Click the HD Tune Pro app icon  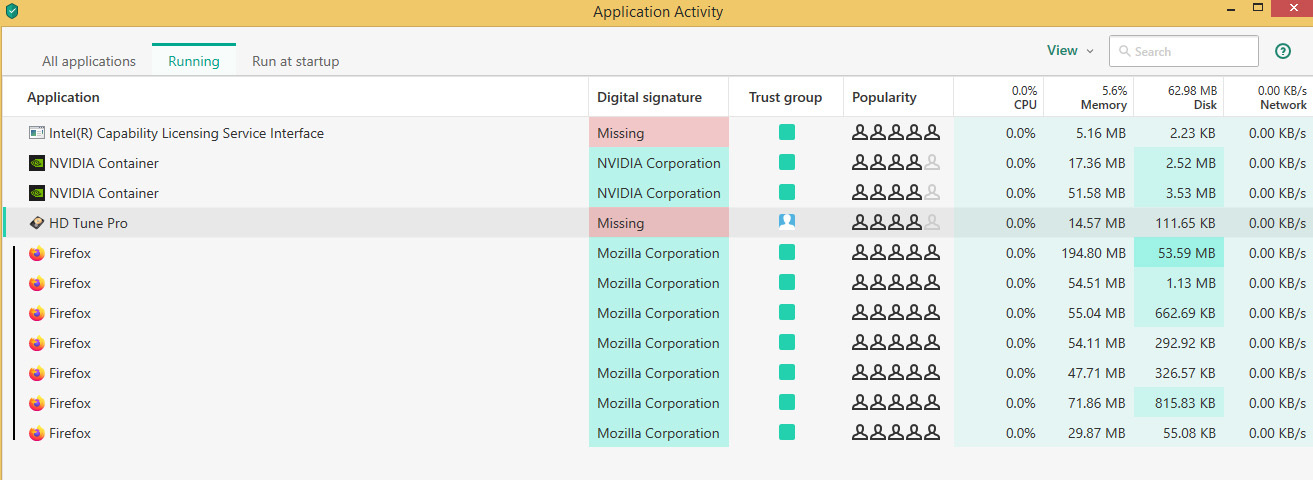[x=37, y=223]
